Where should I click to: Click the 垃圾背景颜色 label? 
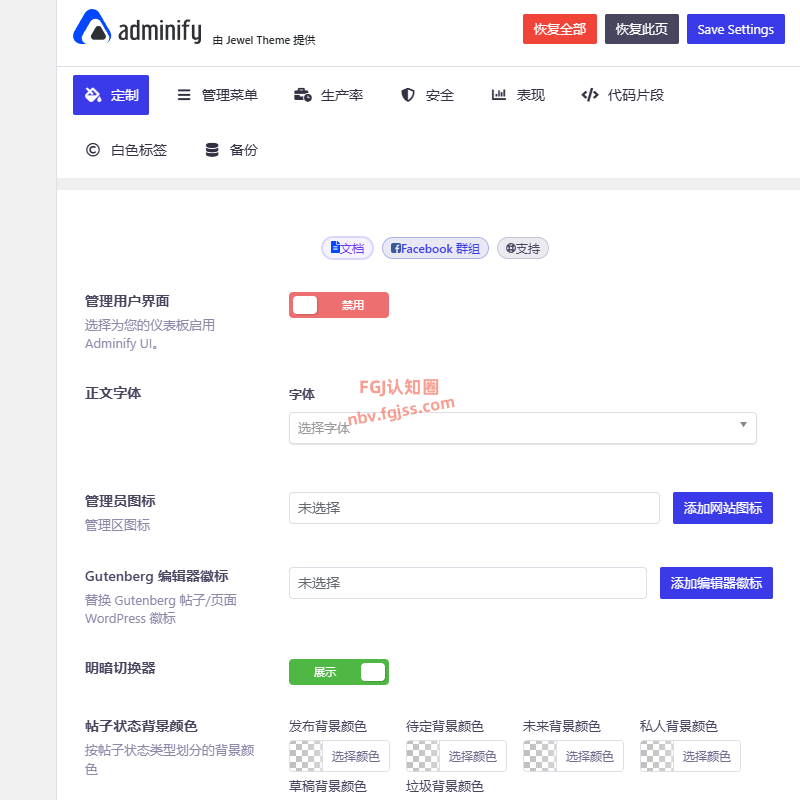tap(444, 786)
